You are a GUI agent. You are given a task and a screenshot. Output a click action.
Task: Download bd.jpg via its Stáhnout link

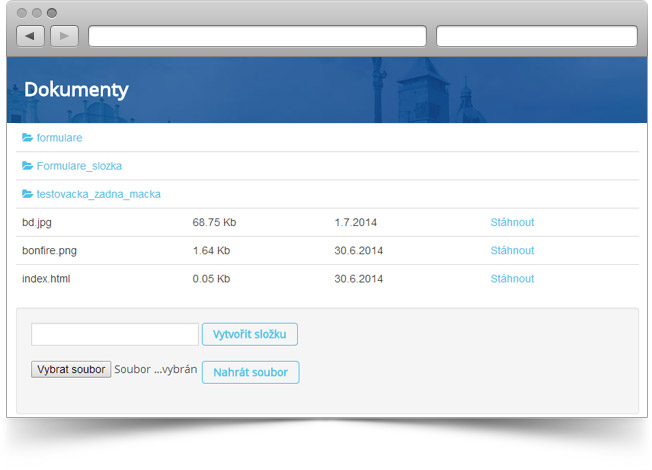[512, 222]
